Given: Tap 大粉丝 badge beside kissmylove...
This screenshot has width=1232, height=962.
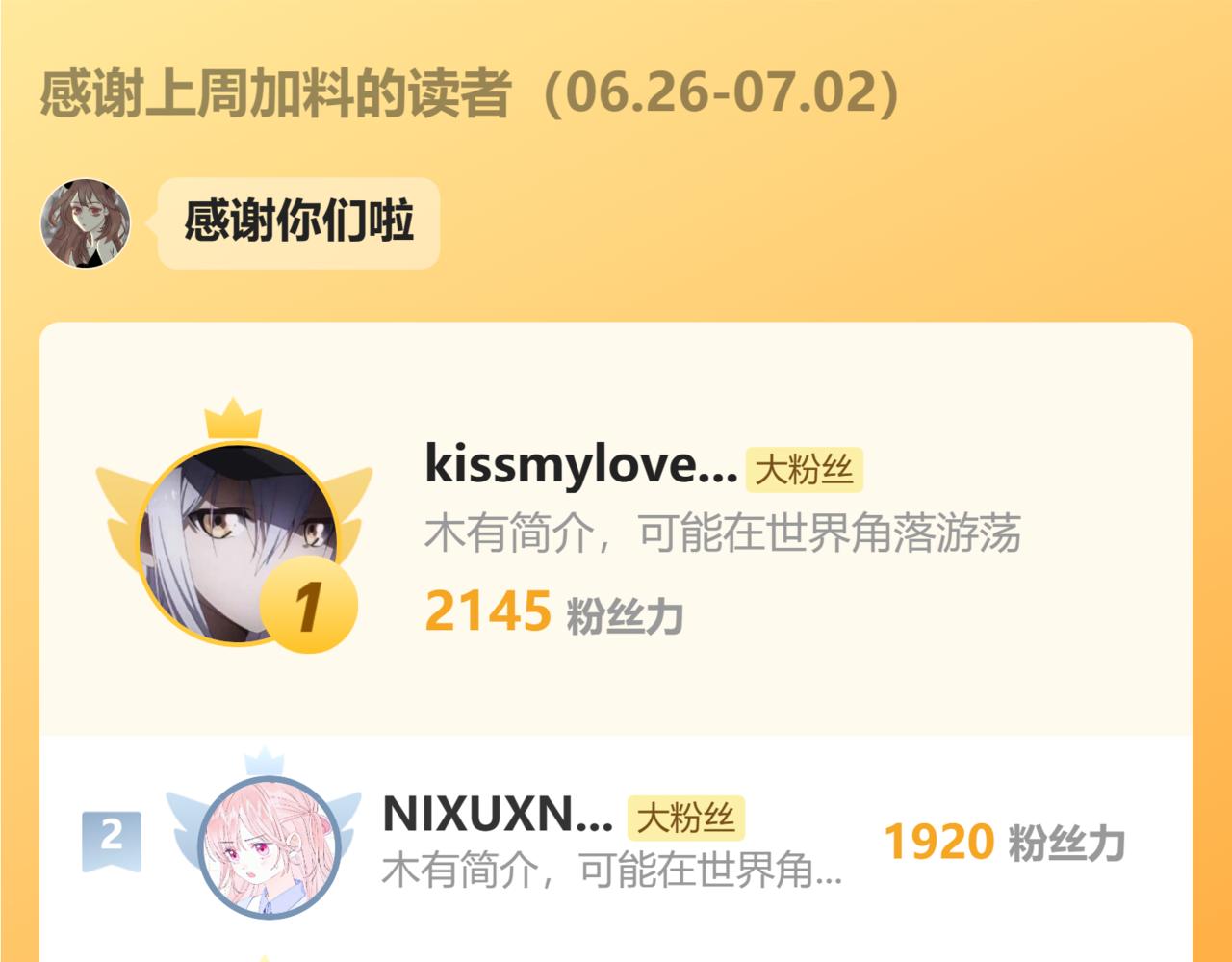Looking at the screenshot, I should [805, 470].
